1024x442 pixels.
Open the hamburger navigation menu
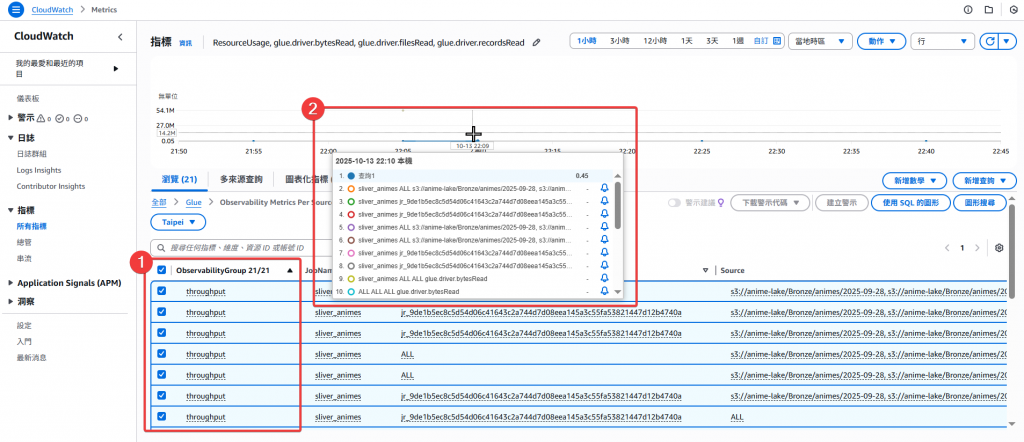point(16,10)
